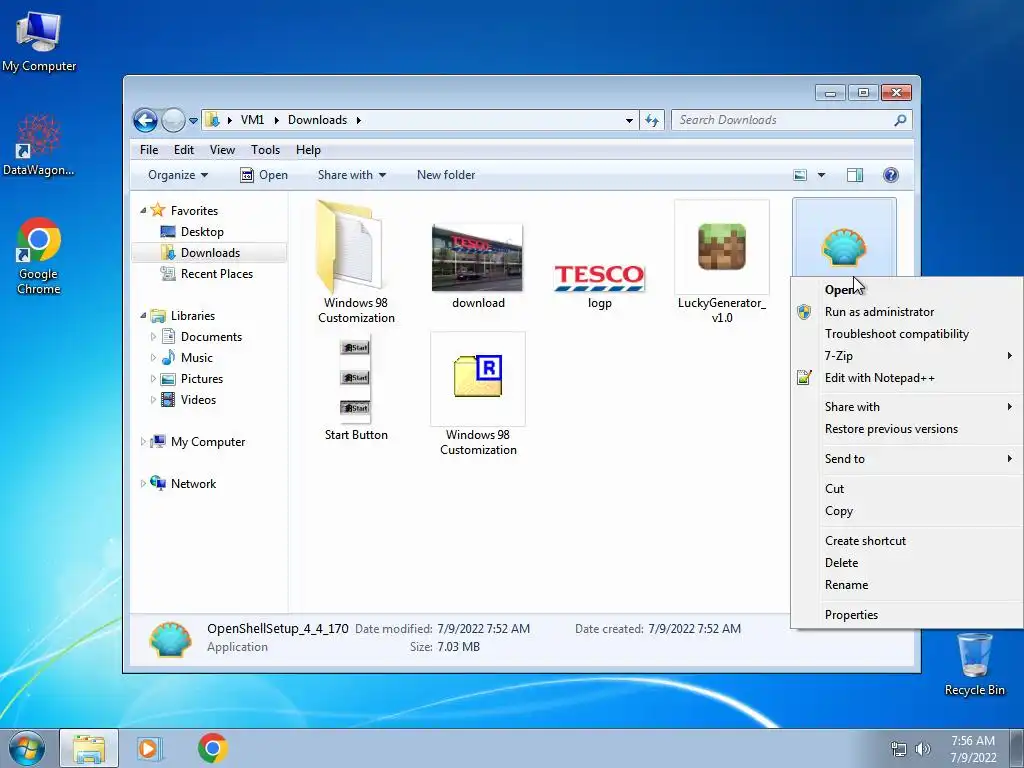Select Downloads in navigation pane

click(210, 253)
